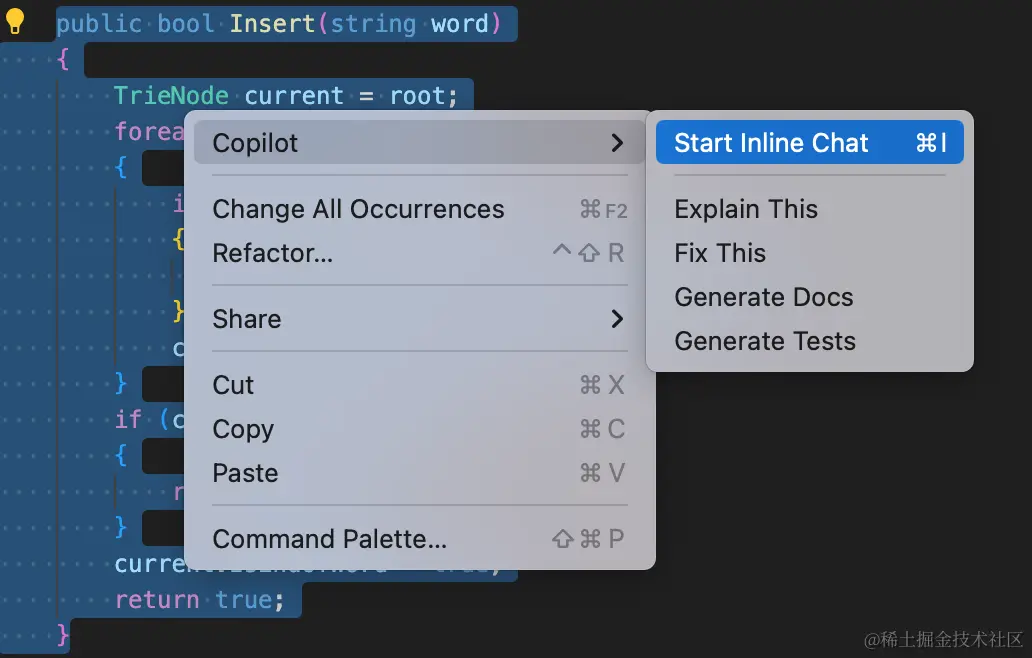Cut the selected code

tap(234, 385)
